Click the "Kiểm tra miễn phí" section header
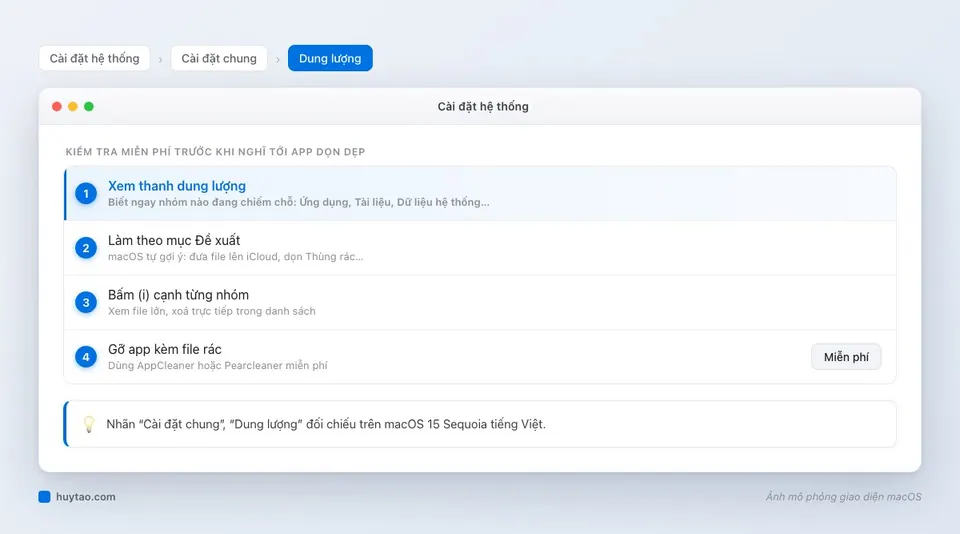The height and width of the screenshot is (534, 960). (216, 151)
